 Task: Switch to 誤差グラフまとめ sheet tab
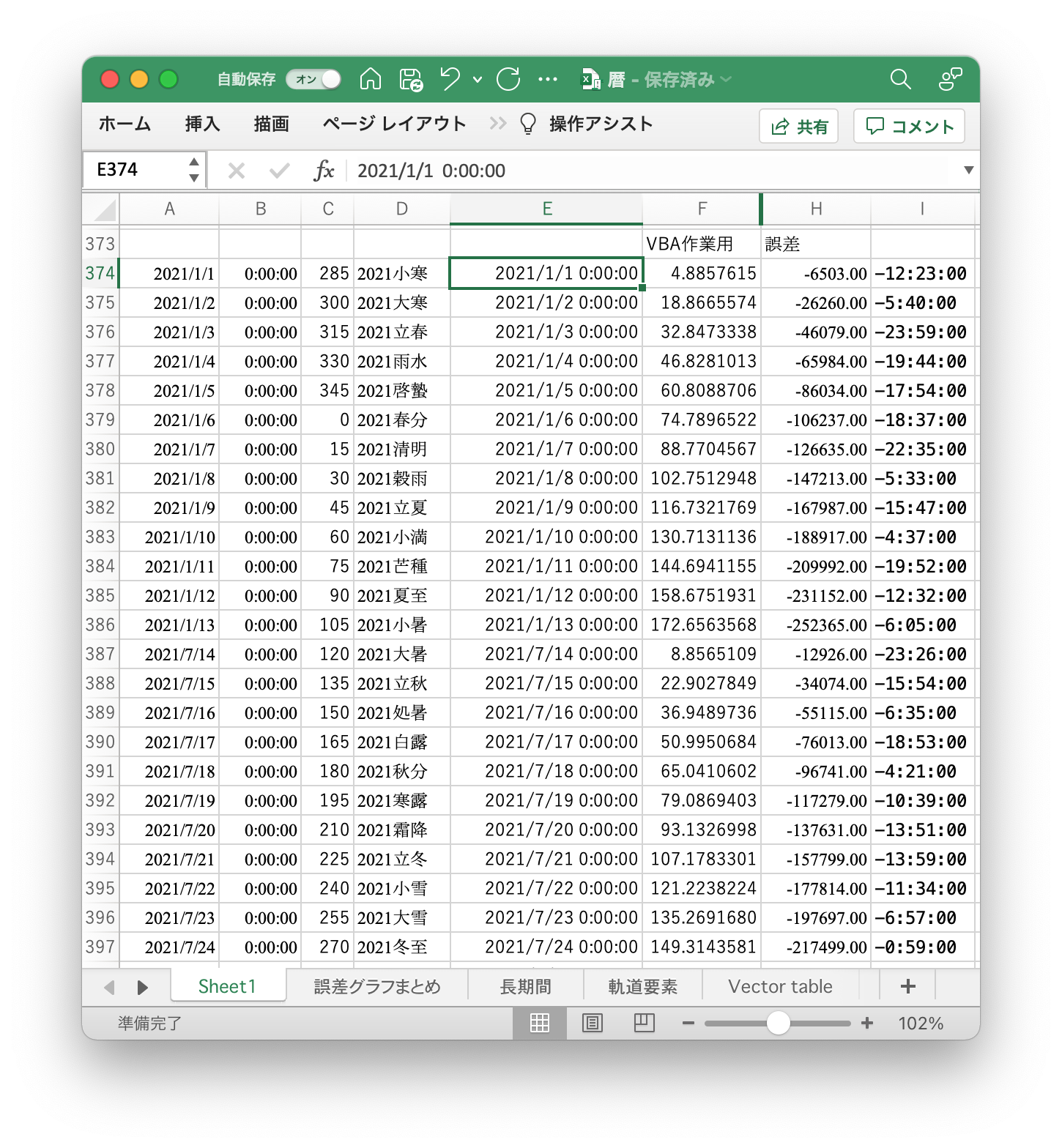[x=377, y=986]
